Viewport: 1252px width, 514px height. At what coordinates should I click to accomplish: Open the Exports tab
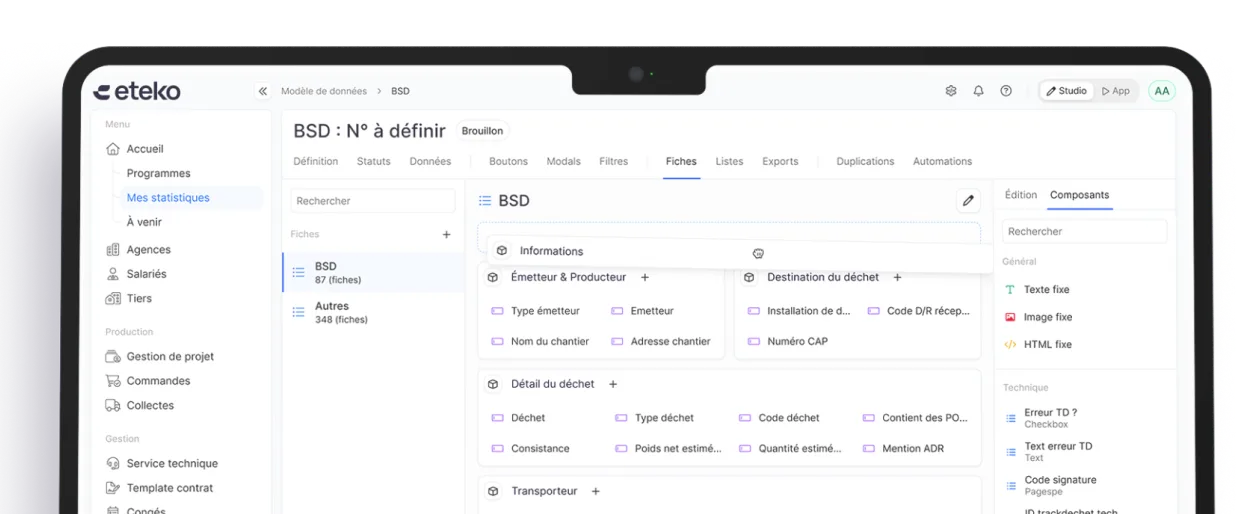[780, 161]
